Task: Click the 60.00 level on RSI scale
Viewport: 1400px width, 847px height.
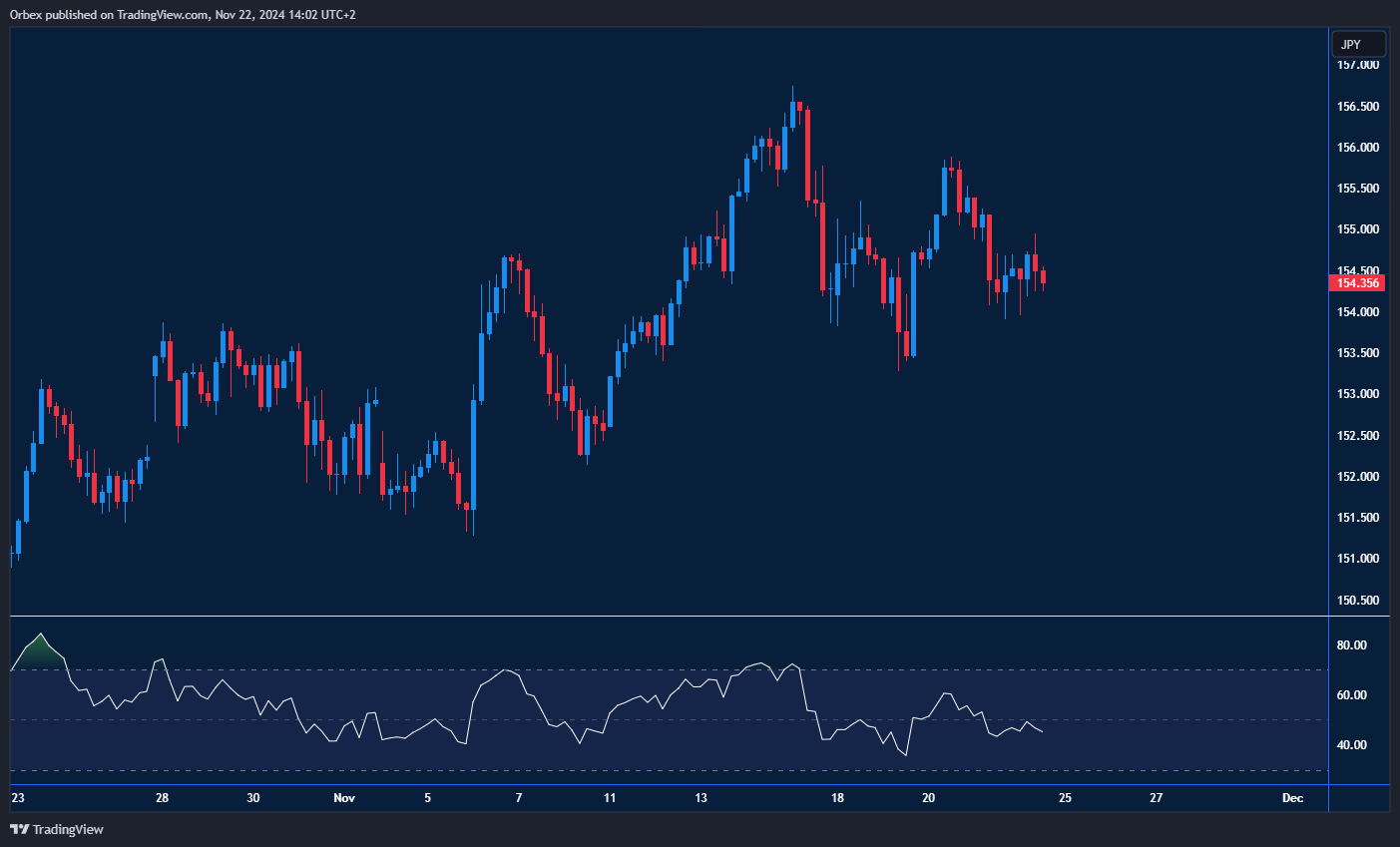Action: tap(1352, 695)
